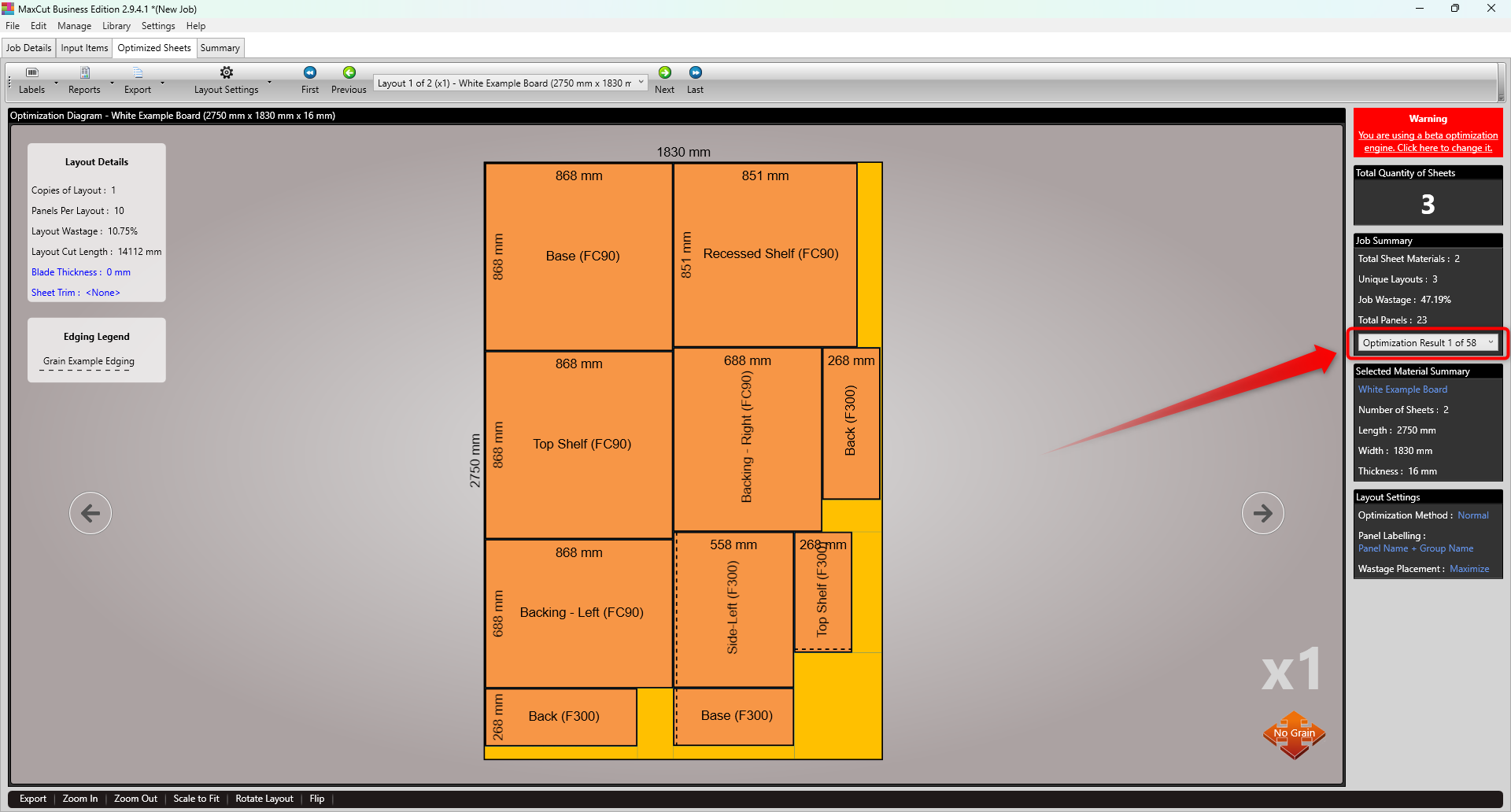Expand the Export dropdown arrow in toolbar
Viewport: 1511px width, 812px height.
163,83
